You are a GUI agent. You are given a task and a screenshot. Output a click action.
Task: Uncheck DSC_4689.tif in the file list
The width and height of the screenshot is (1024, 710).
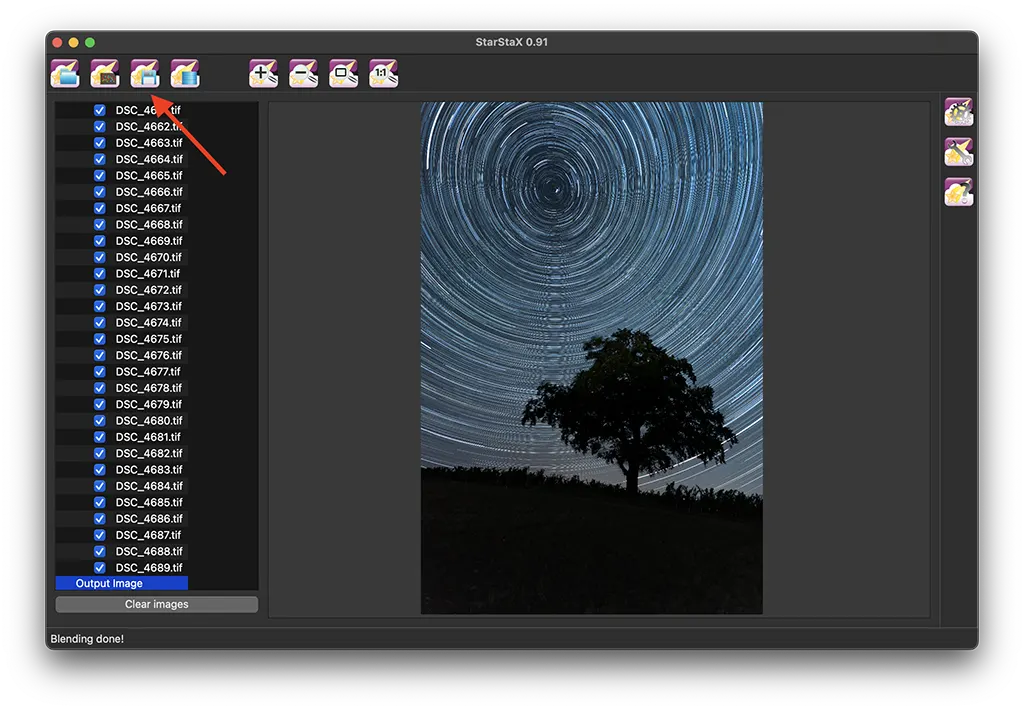point(100,568)
